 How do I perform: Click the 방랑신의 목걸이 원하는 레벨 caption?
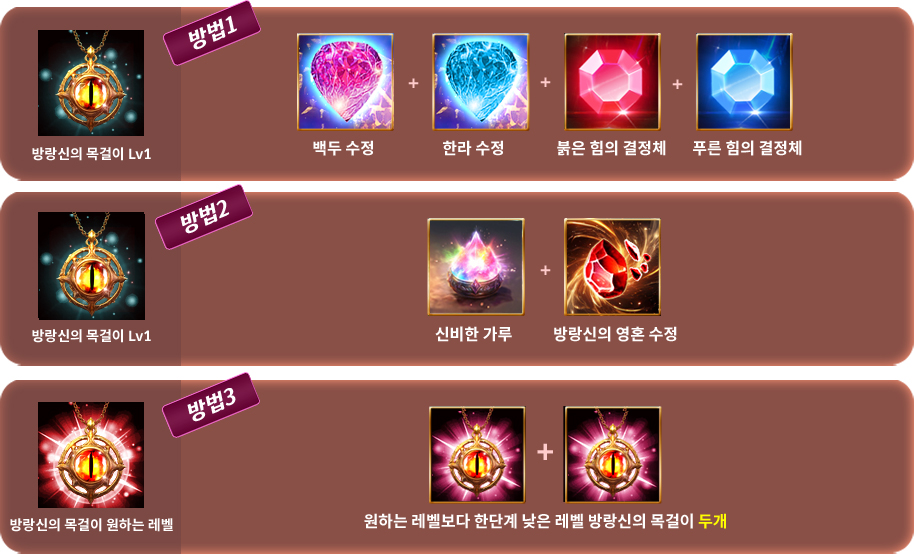coord(92,524)
